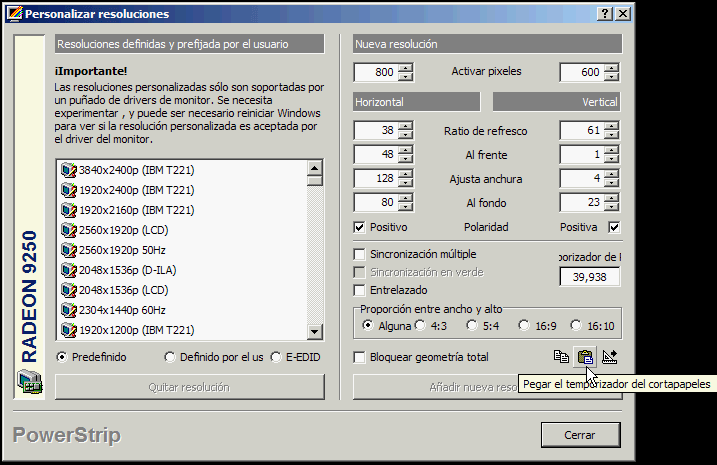Click the horizontal sync width field 128
Viewport: 717px width, 465px height.
click(x=376, y=178)
